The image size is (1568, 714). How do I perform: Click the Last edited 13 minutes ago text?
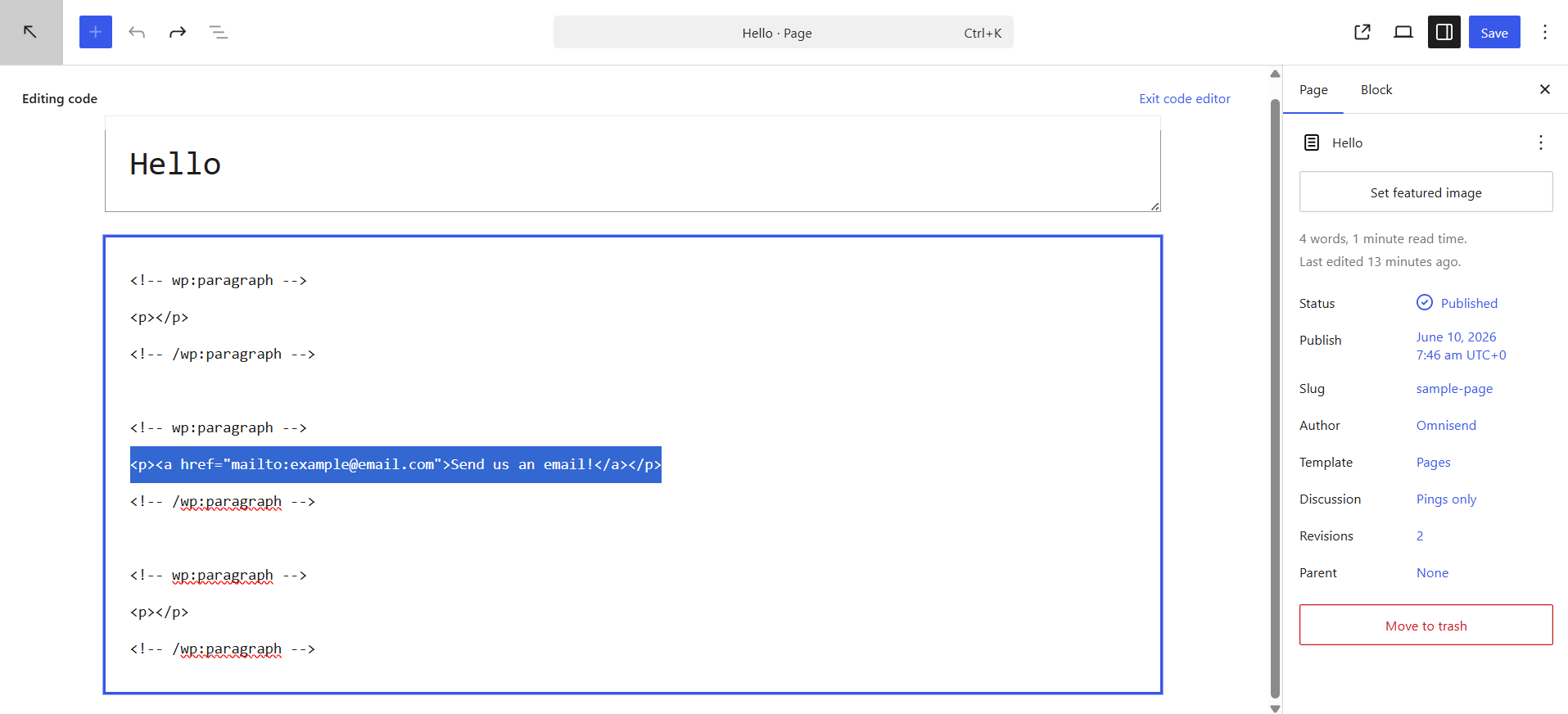point(1380,261)
